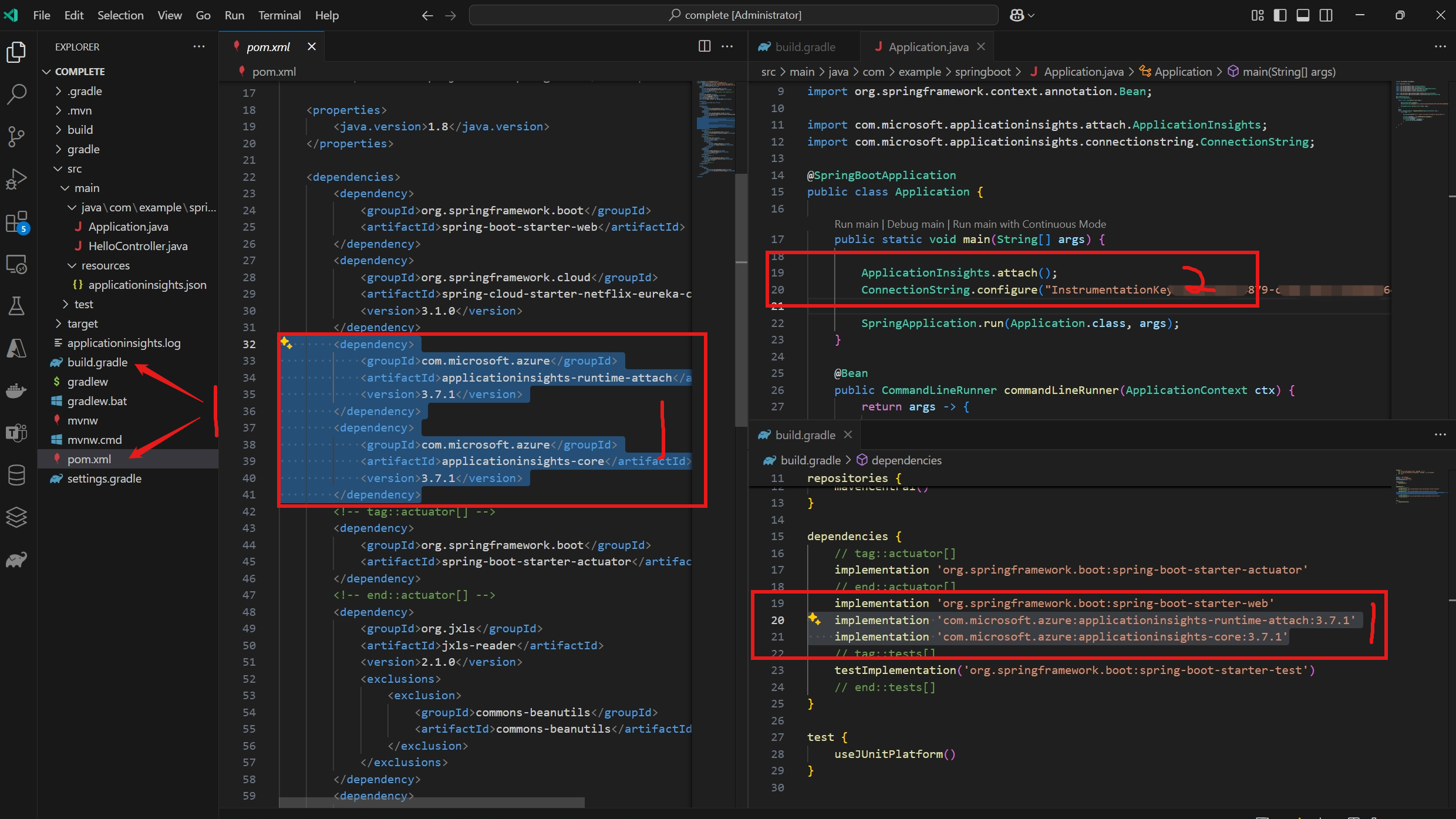Open Run and Debug view
Viewport: 1456px width, 819px height.
point(16,179)
